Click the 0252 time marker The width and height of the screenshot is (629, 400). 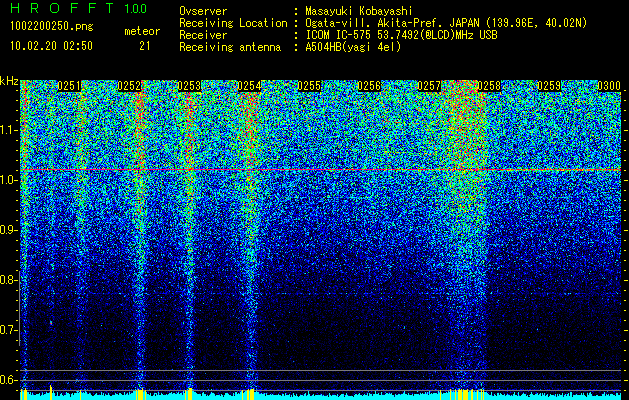tap(129, 86)
